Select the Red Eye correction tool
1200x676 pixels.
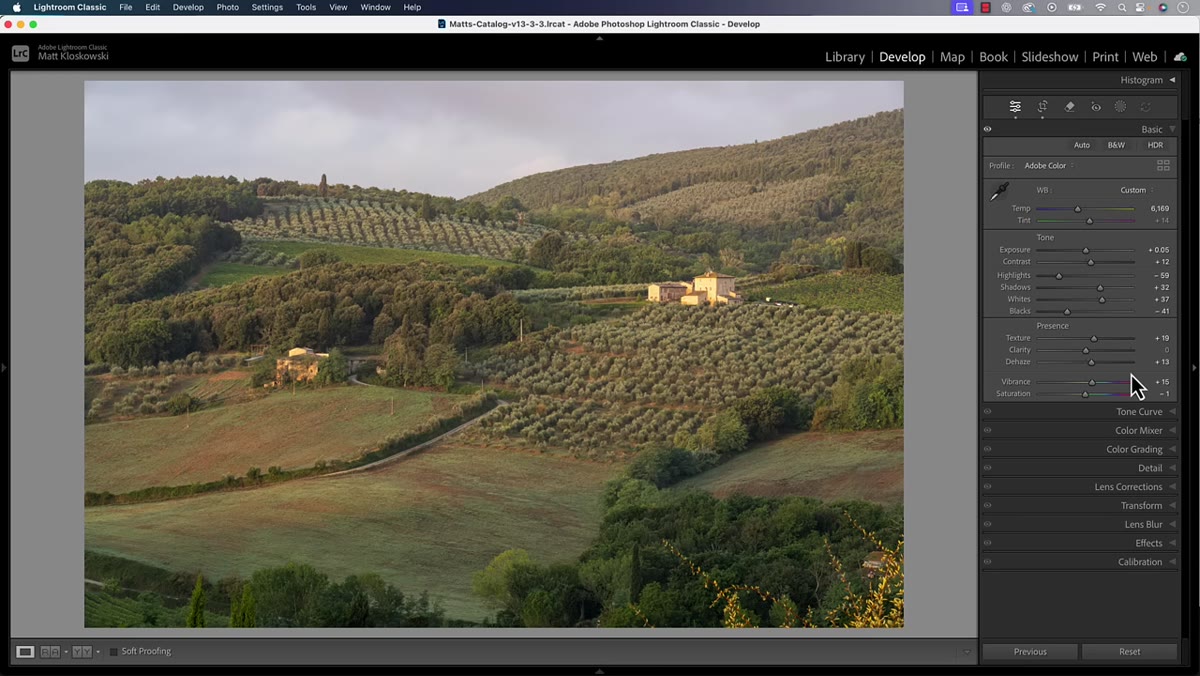[1095, 107]
